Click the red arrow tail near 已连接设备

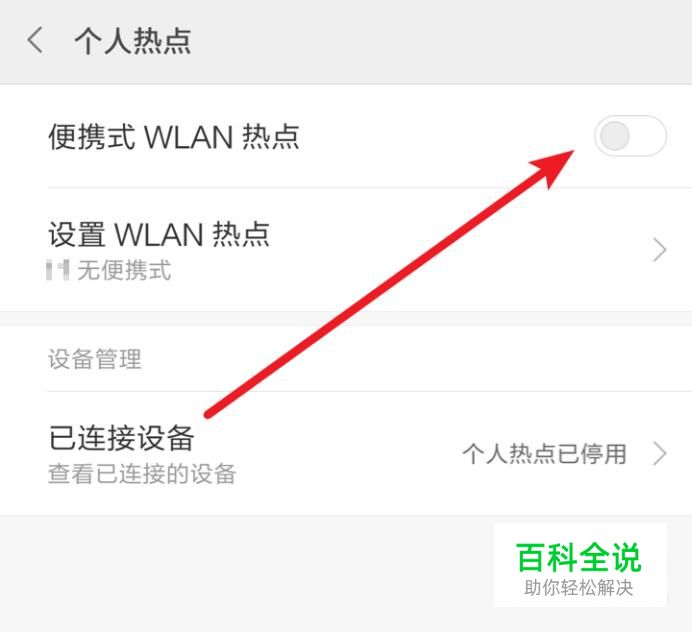[210, 414]
